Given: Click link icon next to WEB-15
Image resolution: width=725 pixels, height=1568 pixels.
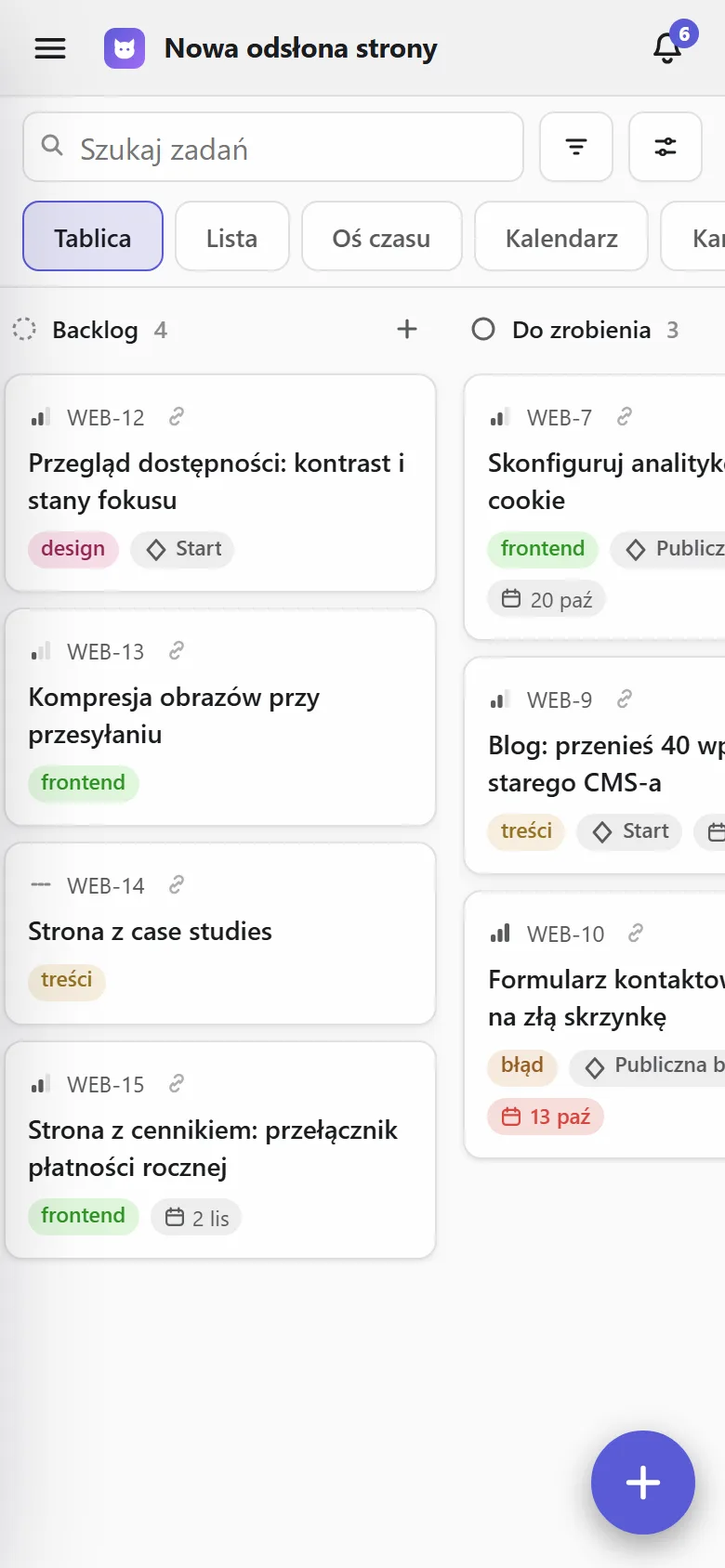Looking at the screenshot, I should [x=177, y=1083].
